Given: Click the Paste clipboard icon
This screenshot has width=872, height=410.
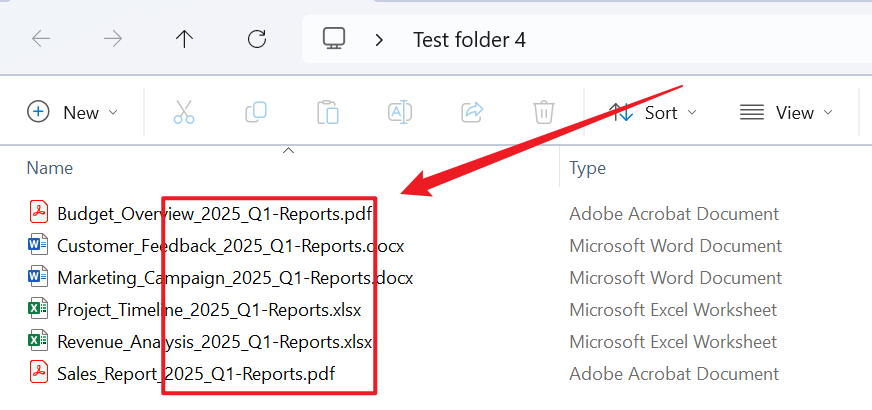Looking at the screenshot, I should [x=327, y=112].
